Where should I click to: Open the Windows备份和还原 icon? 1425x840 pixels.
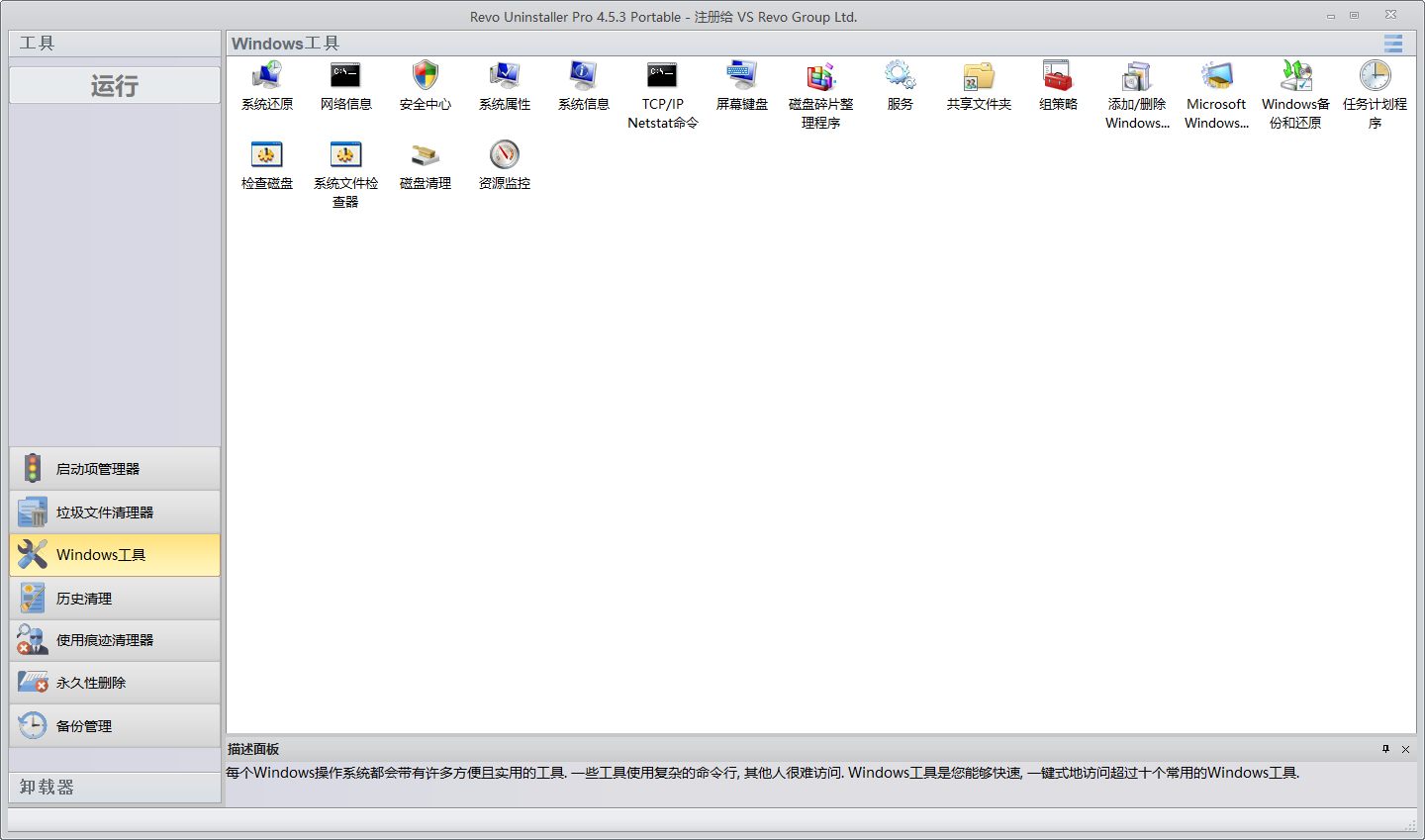[x=1295, y=76]
